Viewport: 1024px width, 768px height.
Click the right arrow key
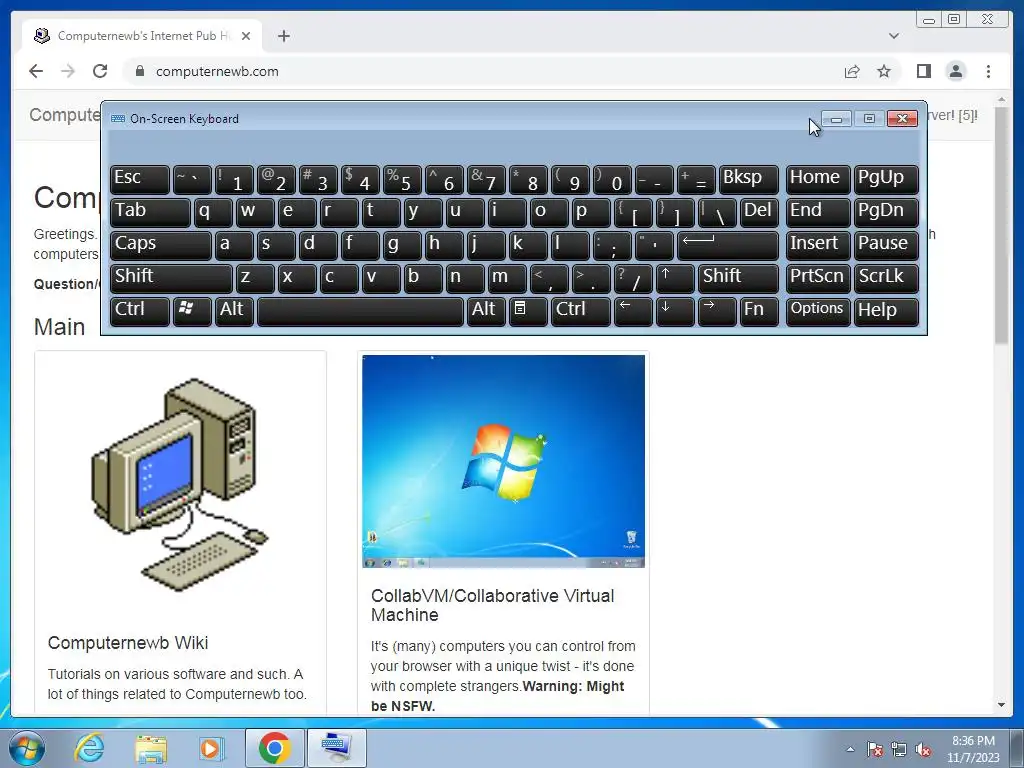pyautogui.click(x=716, y=311)
